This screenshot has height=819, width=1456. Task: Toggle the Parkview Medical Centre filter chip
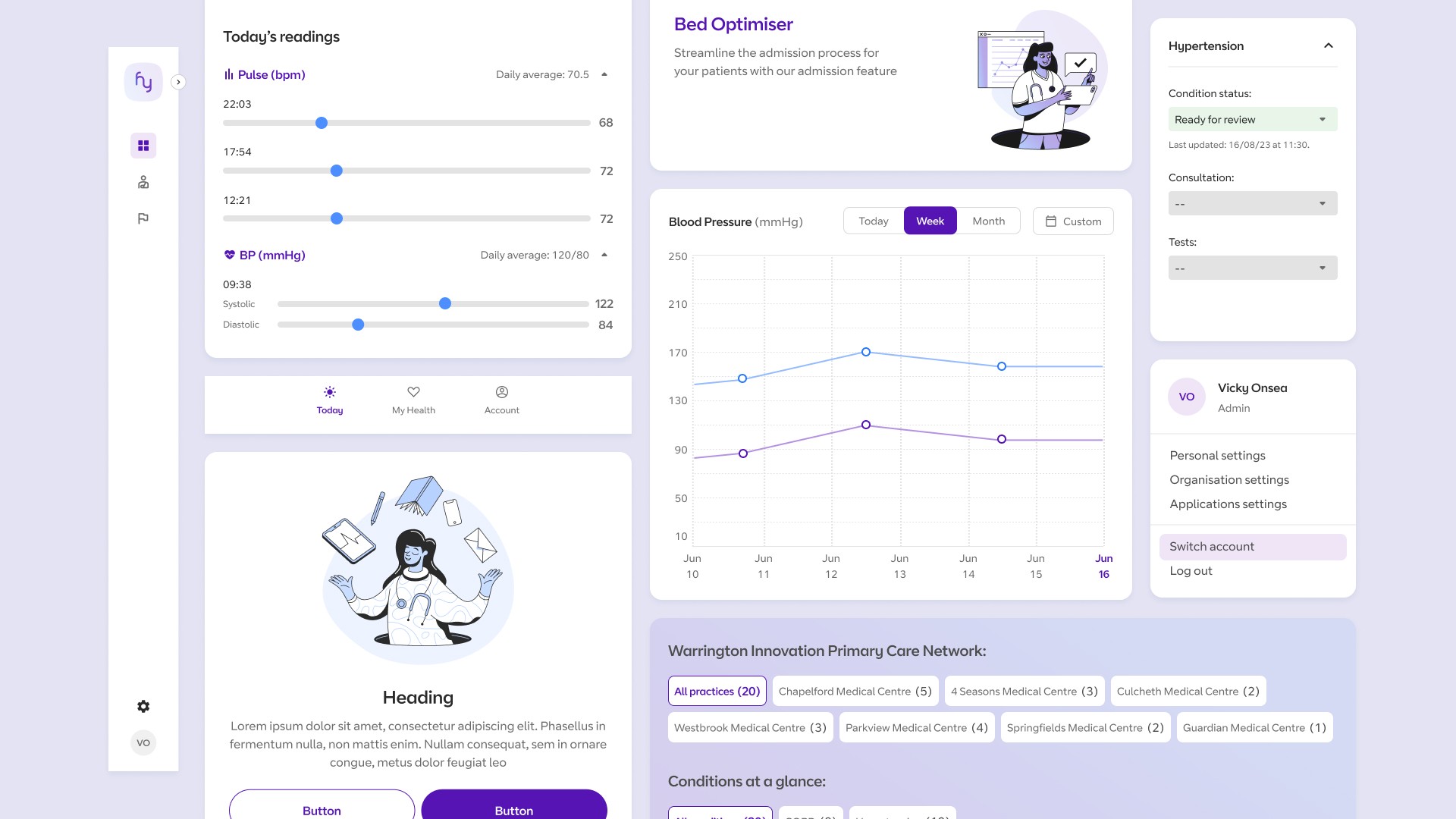coord(916,727)
